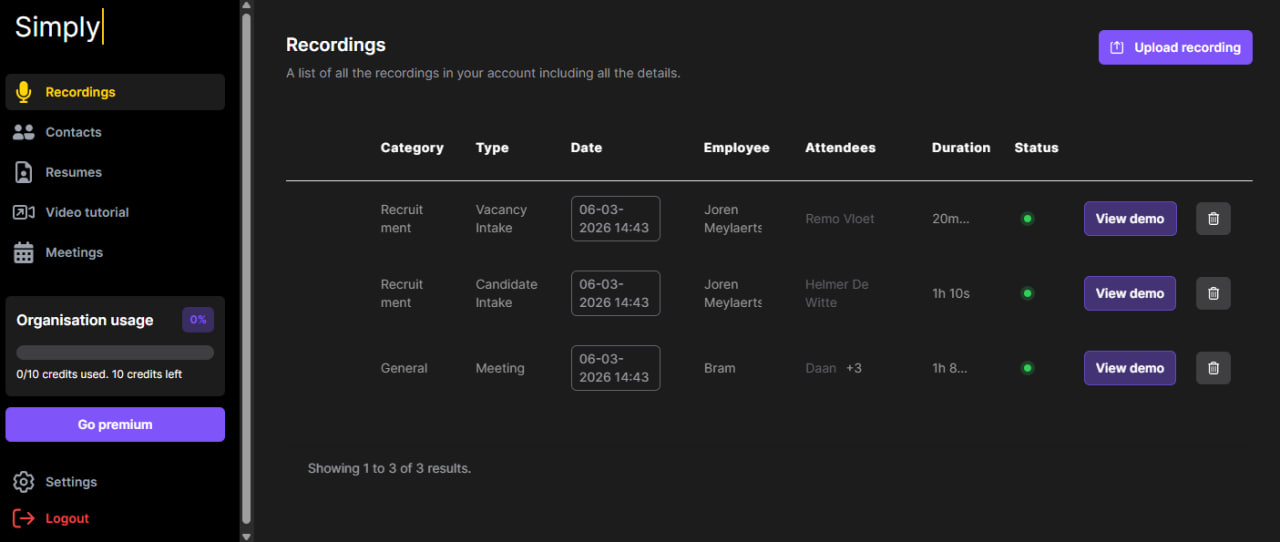Click the red Logout arrow icon
Viewport: 1280px width, 542px height.
24,518
